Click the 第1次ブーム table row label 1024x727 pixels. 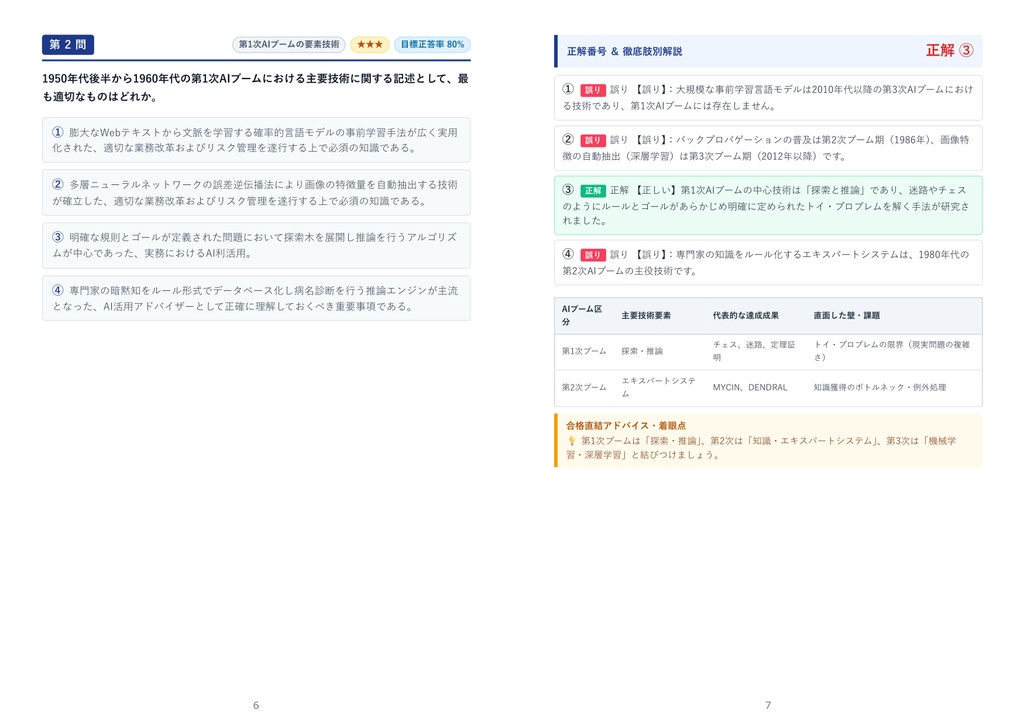(584, 351)
